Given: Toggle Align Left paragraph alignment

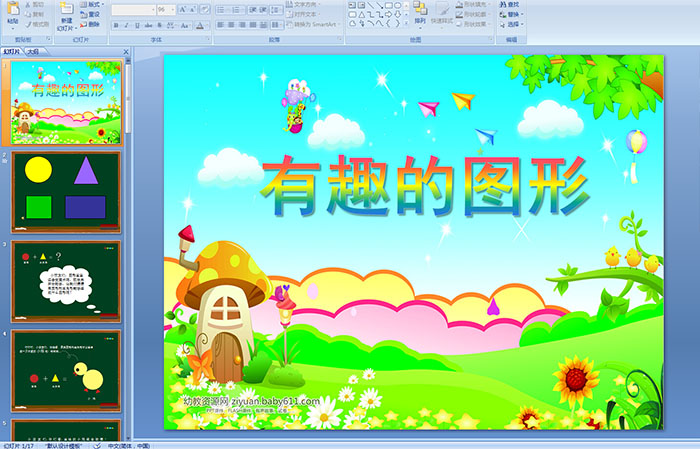Looking at the screenshot, I should (x=221, y=25).
